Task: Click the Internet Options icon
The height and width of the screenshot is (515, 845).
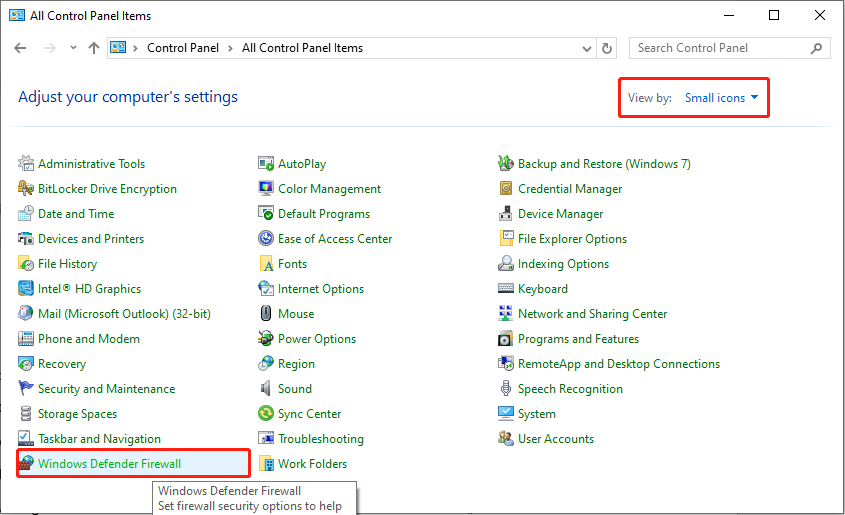Action: tap(266, 288)
